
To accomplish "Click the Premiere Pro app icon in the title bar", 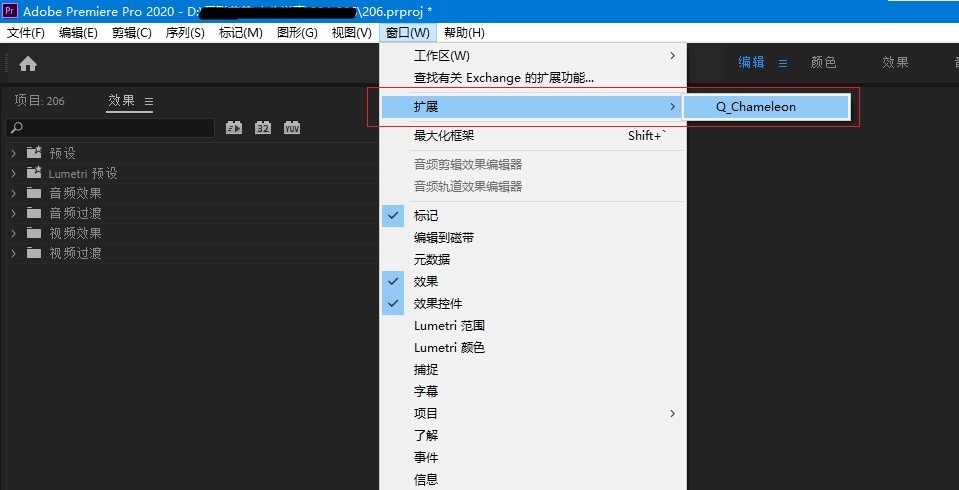I will 10,10.
